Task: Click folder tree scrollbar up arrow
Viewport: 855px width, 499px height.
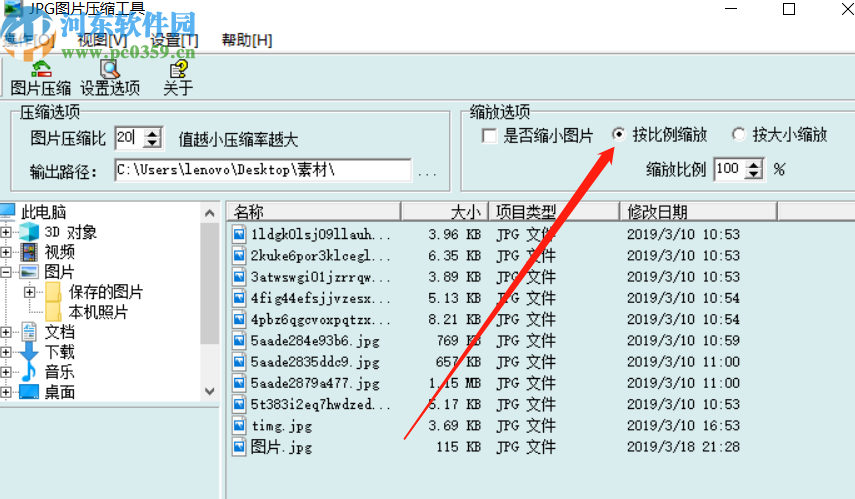Action: 209,213
